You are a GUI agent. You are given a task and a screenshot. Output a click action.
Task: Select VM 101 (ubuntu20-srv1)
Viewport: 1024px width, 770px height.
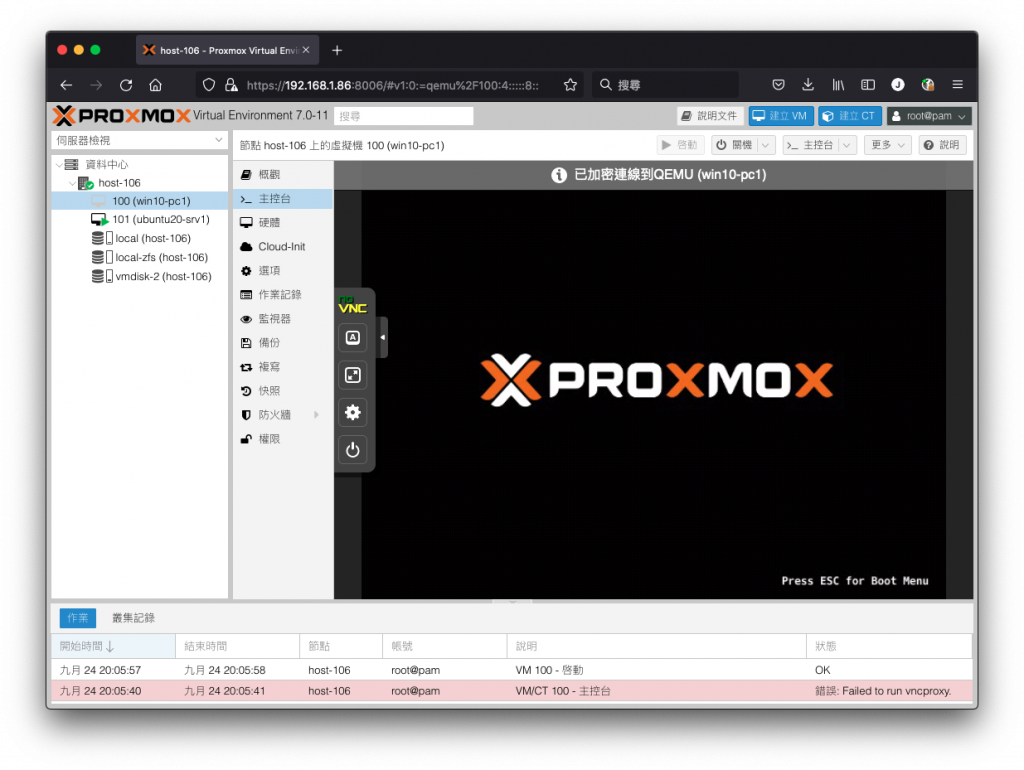click(139, 219)
